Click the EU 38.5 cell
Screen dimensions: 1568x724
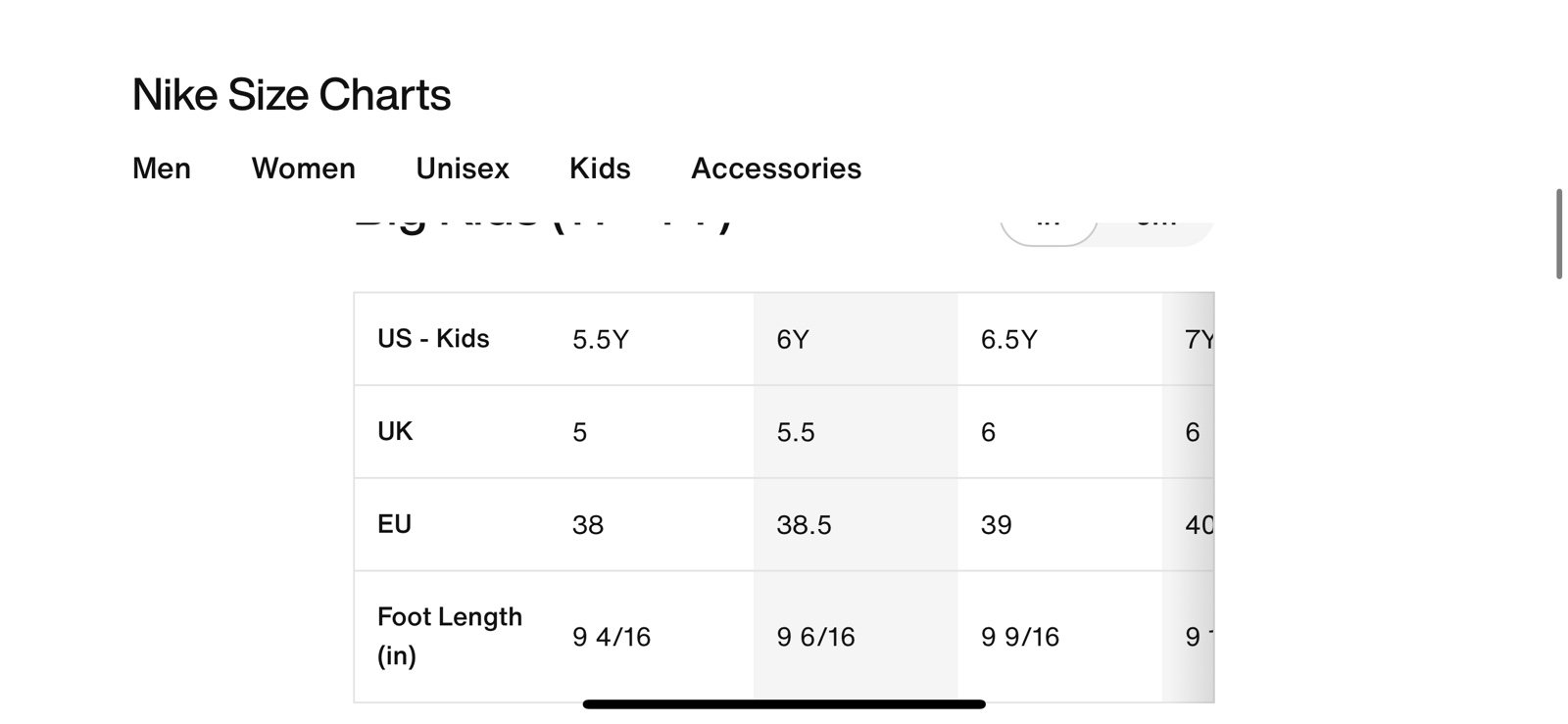click(856, 524)
